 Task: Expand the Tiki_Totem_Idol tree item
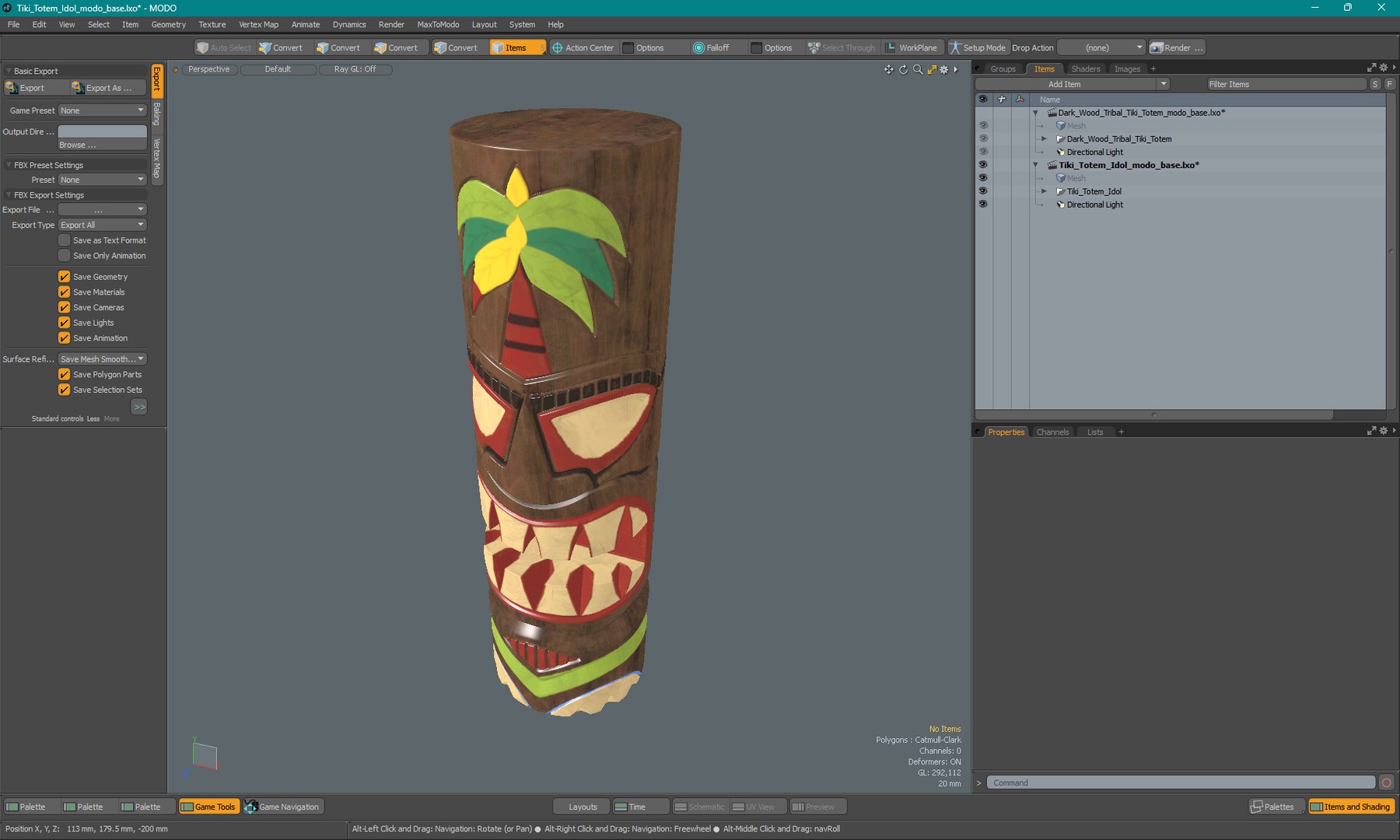point(1044,191)
